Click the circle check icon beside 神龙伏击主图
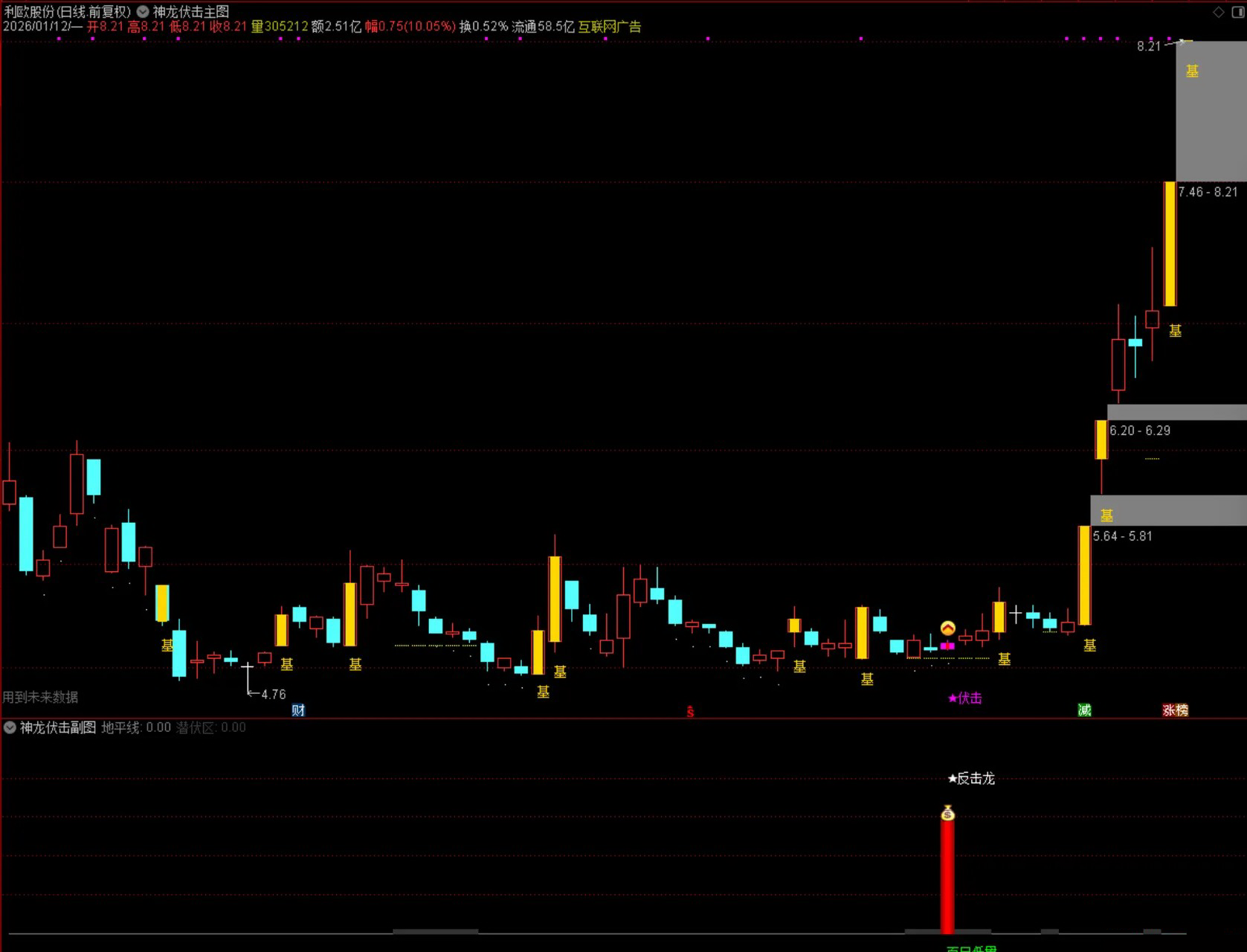The height and width of the screenshot is (952, 1247). coord(143,12)
